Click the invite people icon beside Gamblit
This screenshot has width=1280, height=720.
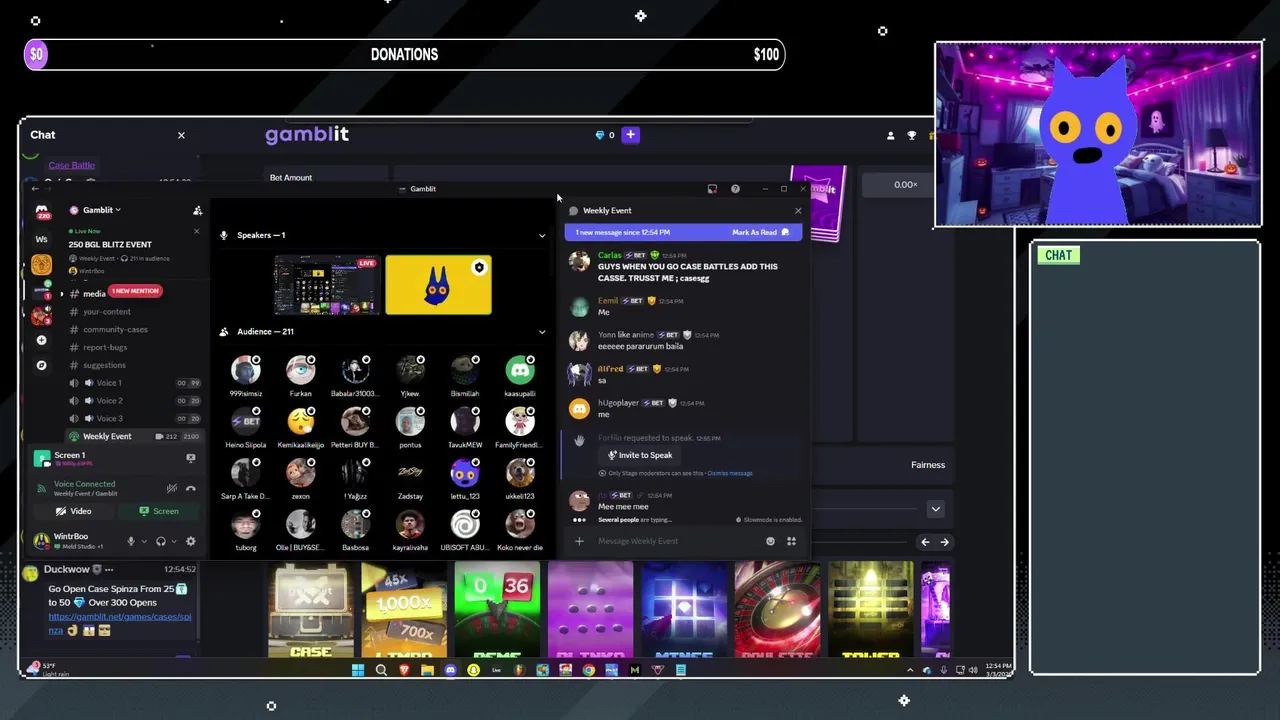(x=197, y=210)
